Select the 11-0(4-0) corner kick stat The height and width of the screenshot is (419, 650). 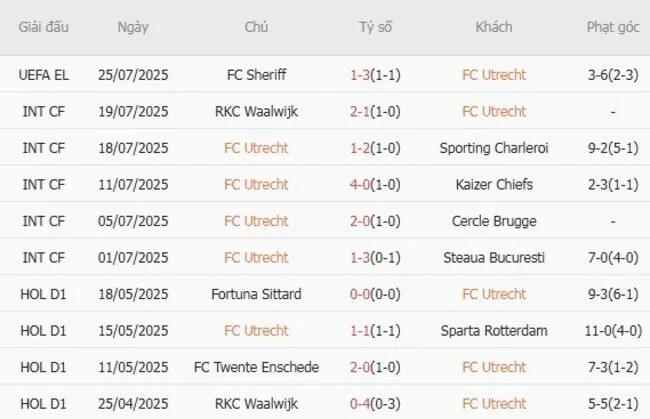coord(612,331)
